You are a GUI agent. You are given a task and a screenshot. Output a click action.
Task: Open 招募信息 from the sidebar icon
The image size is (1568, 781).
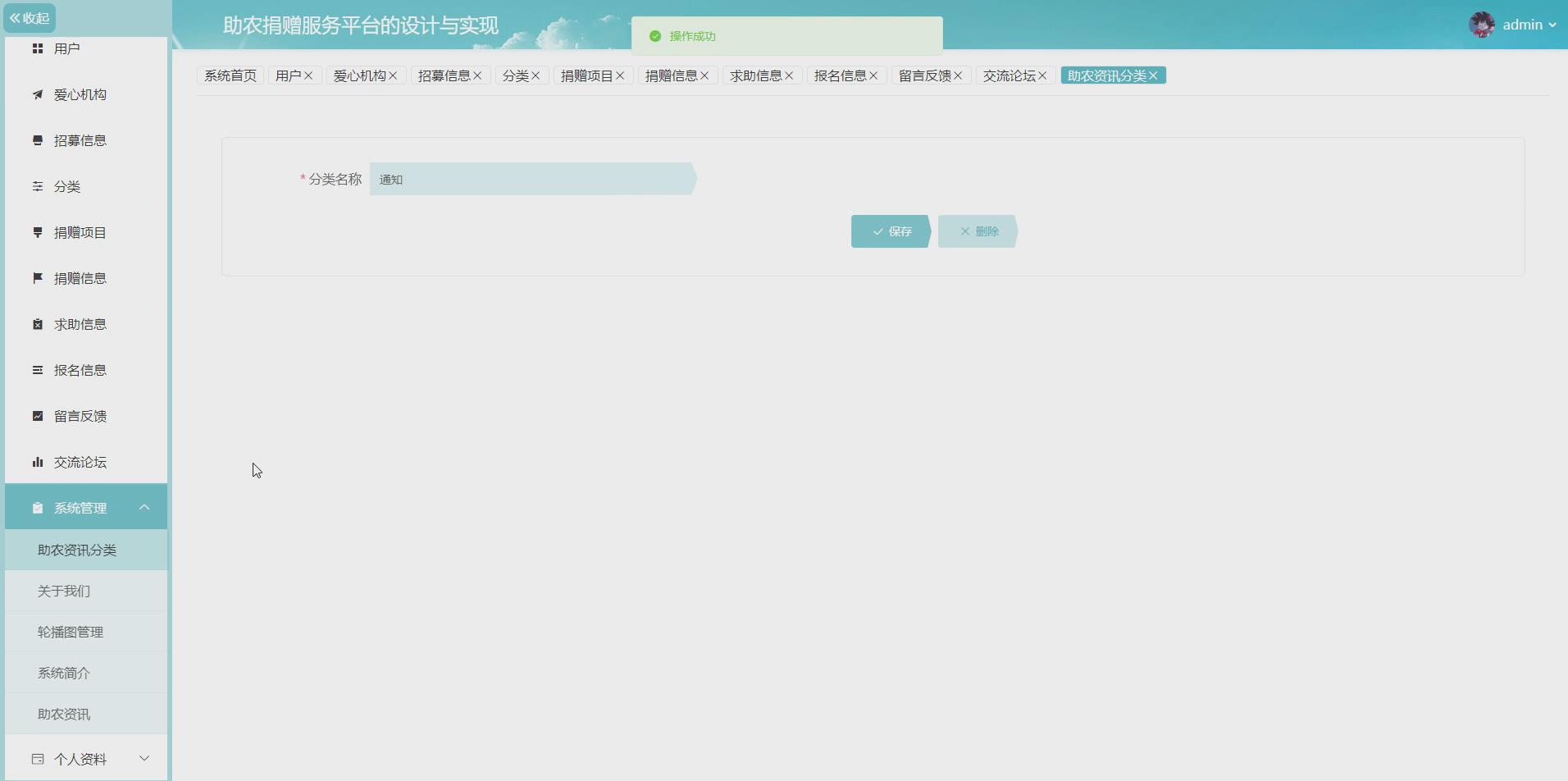pos(37,140)
